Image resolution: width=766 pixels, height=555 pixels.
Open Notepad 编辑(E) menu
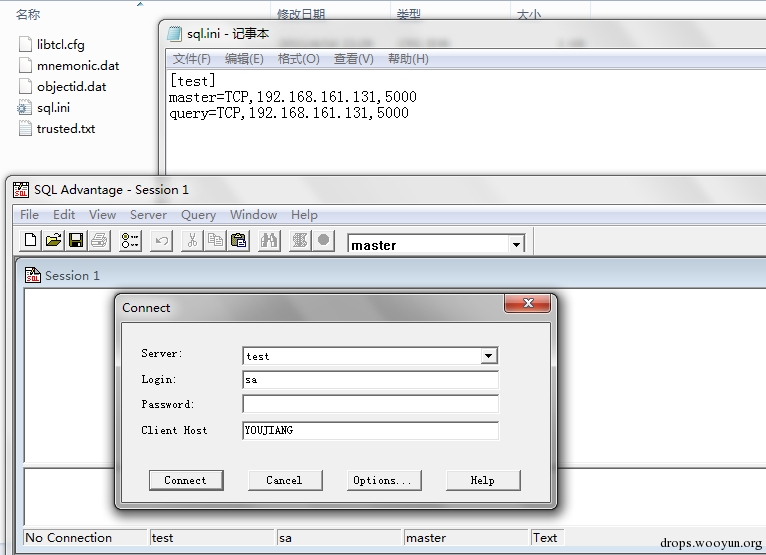pos(244,59)
